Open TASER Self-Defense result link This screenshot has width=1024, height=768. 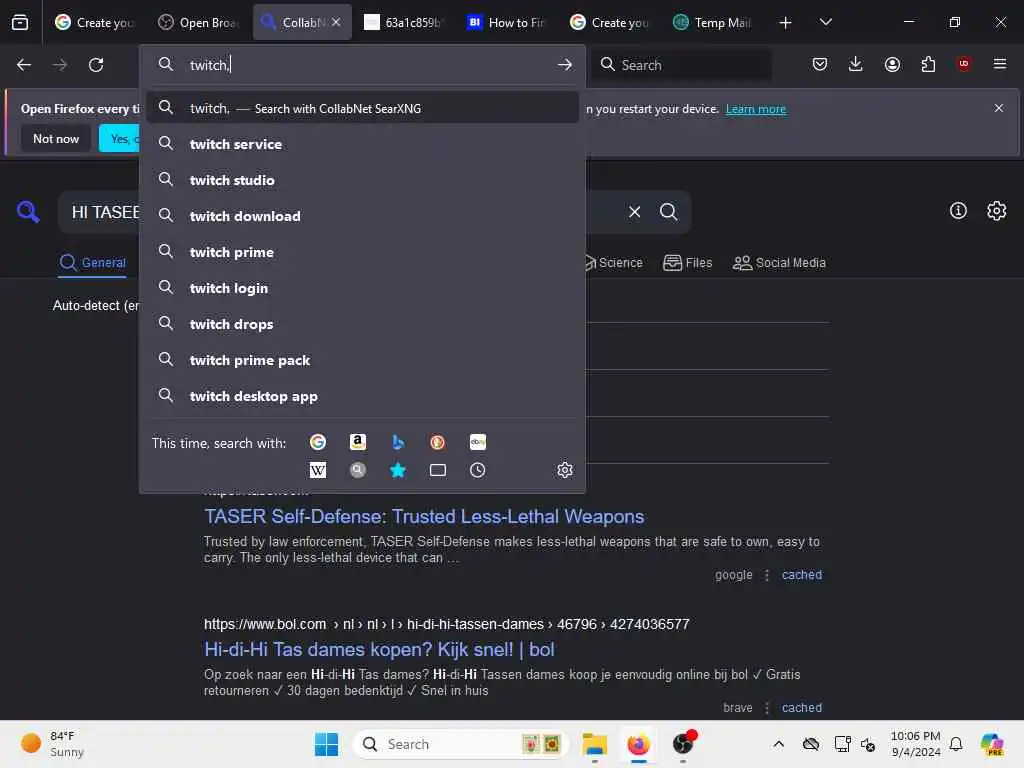424,516
